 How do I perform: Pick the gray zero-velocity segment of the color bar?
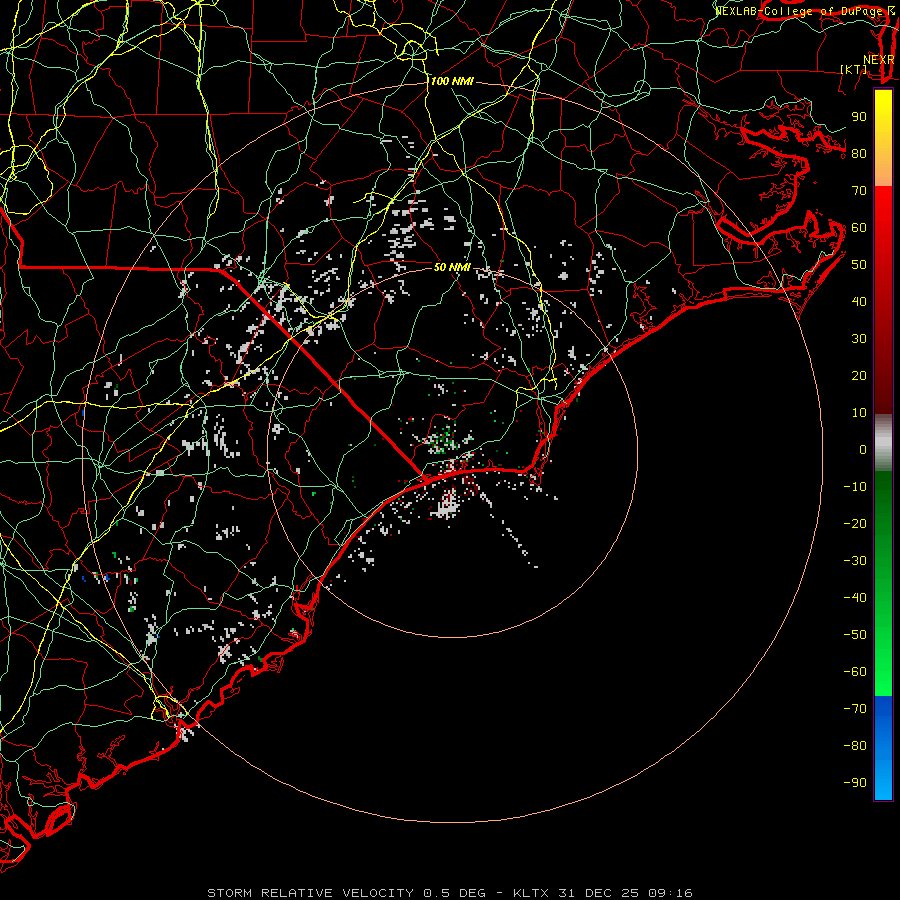pyautogui.click(x=883, y=443)
